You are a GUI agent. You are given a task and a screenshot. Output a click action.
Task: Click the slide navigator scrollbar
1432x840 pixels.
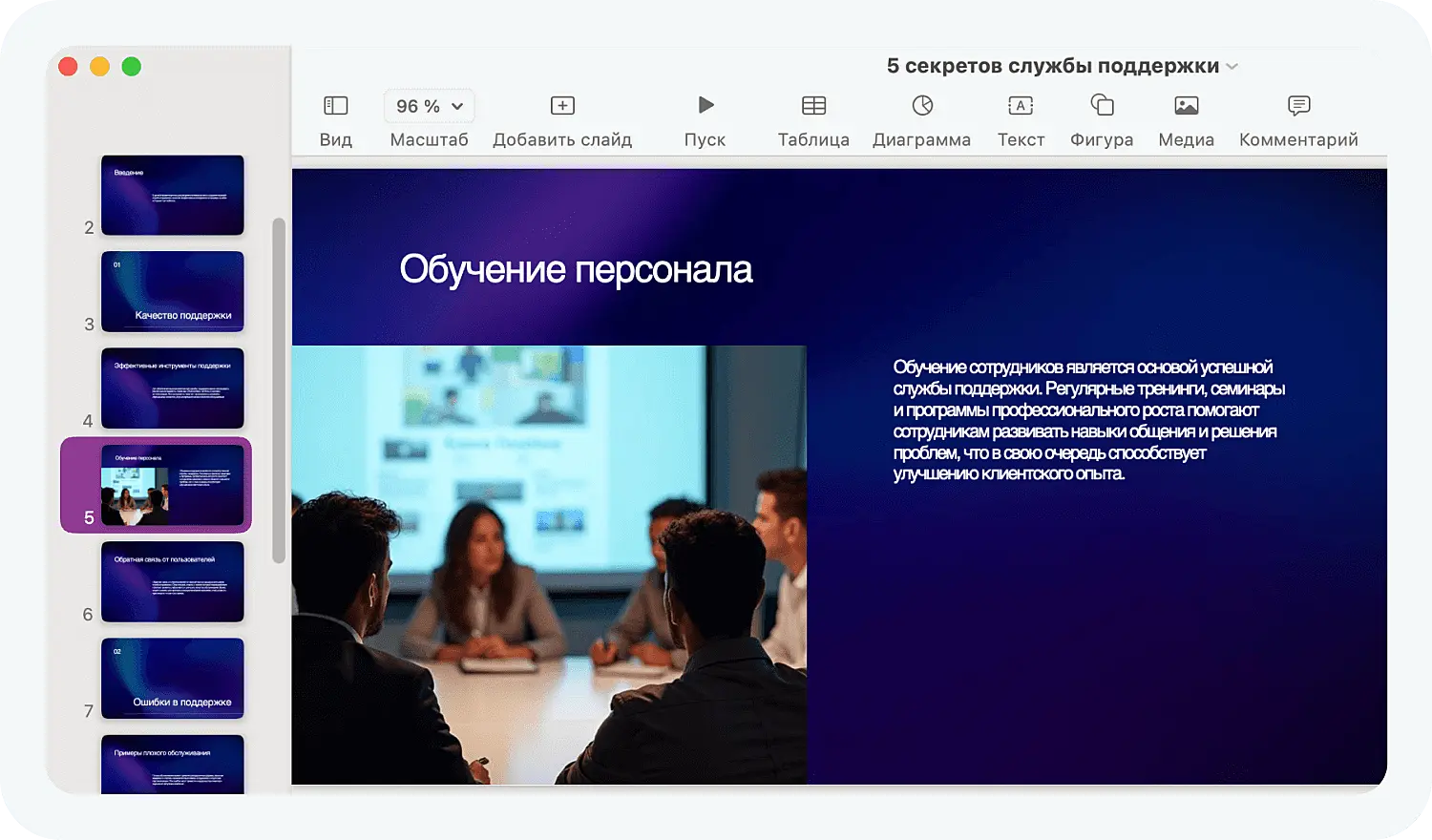point(279,391)
